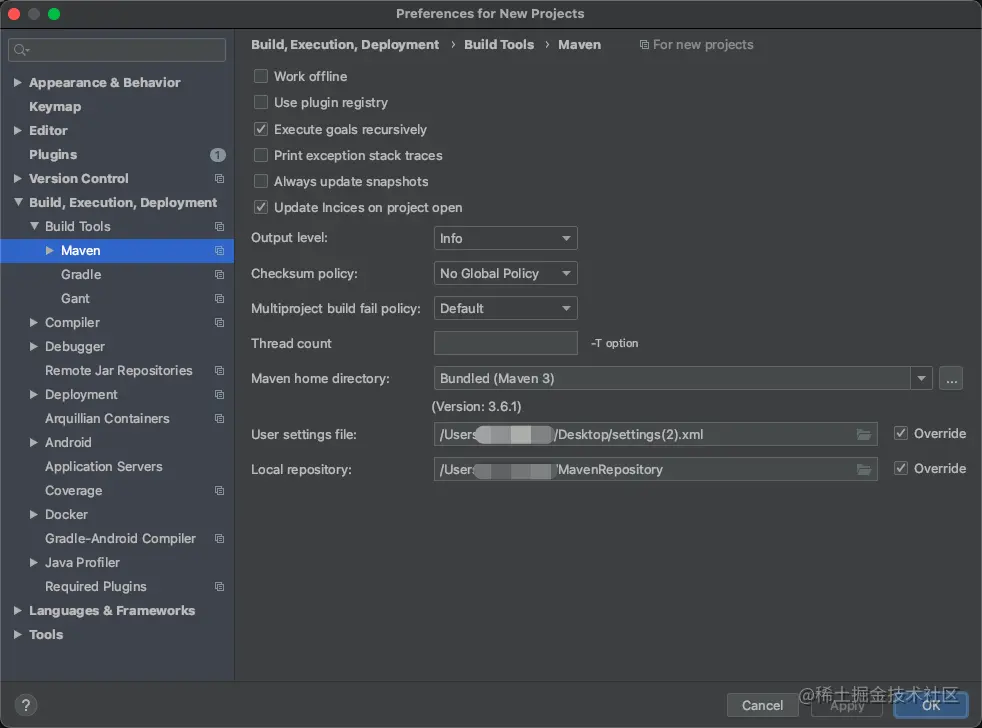Click Build Tools in the breadcrumb
Screen dimensions: 982x728
pos(499,44)
